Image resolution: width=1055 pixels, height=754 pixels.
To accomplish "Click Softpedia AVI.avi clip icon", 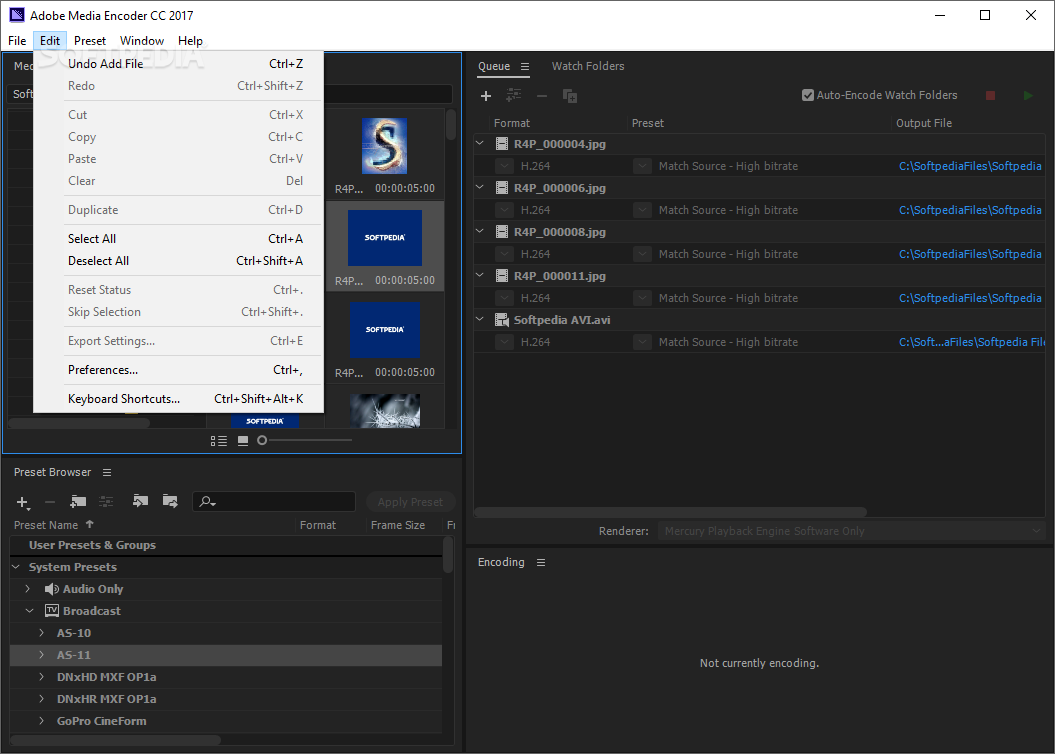I will tap(502, 320).
